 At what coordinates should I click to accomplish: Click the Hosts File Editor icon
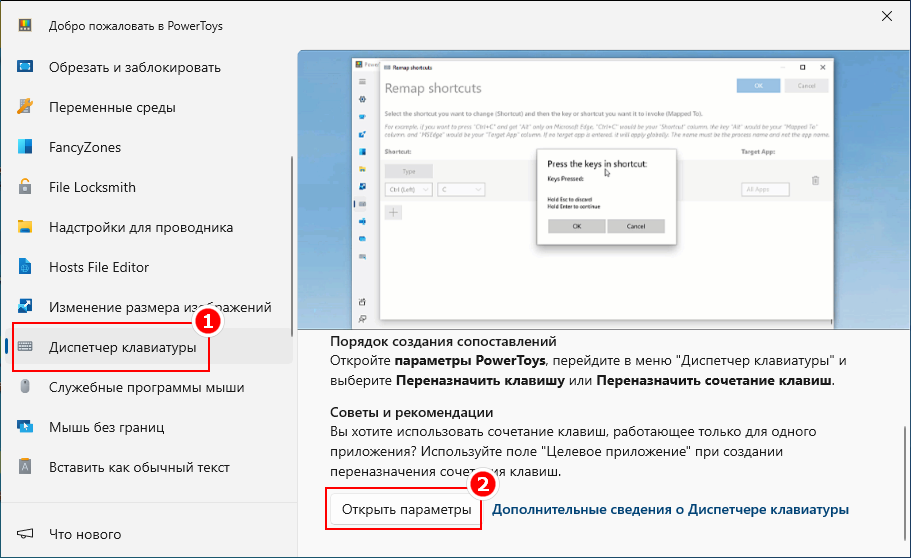24,266
